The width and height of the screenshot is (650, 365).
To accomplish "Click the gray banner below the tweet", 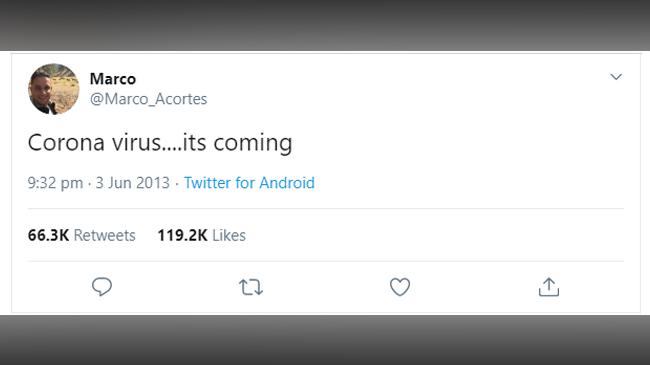I will click(x=325, y=340).
